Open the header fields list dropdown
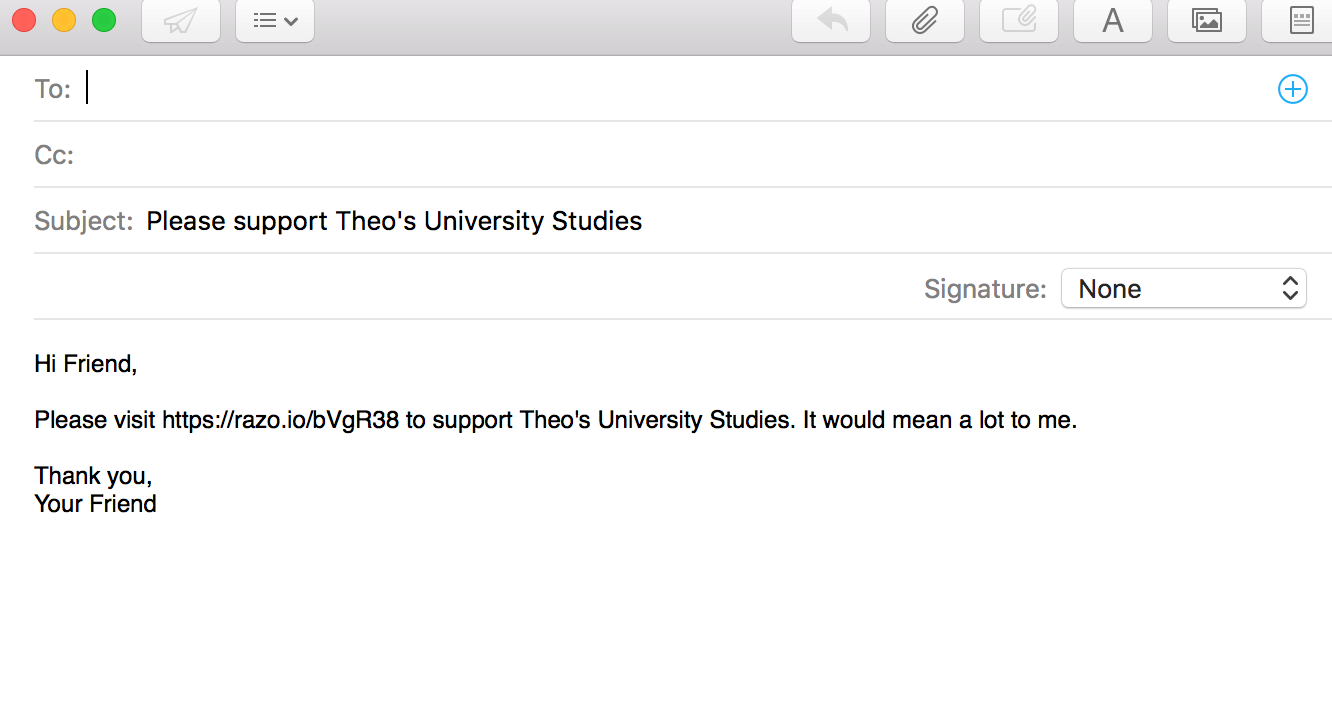The height and width of the screenshot is (724, 1332). click(275, 21)
